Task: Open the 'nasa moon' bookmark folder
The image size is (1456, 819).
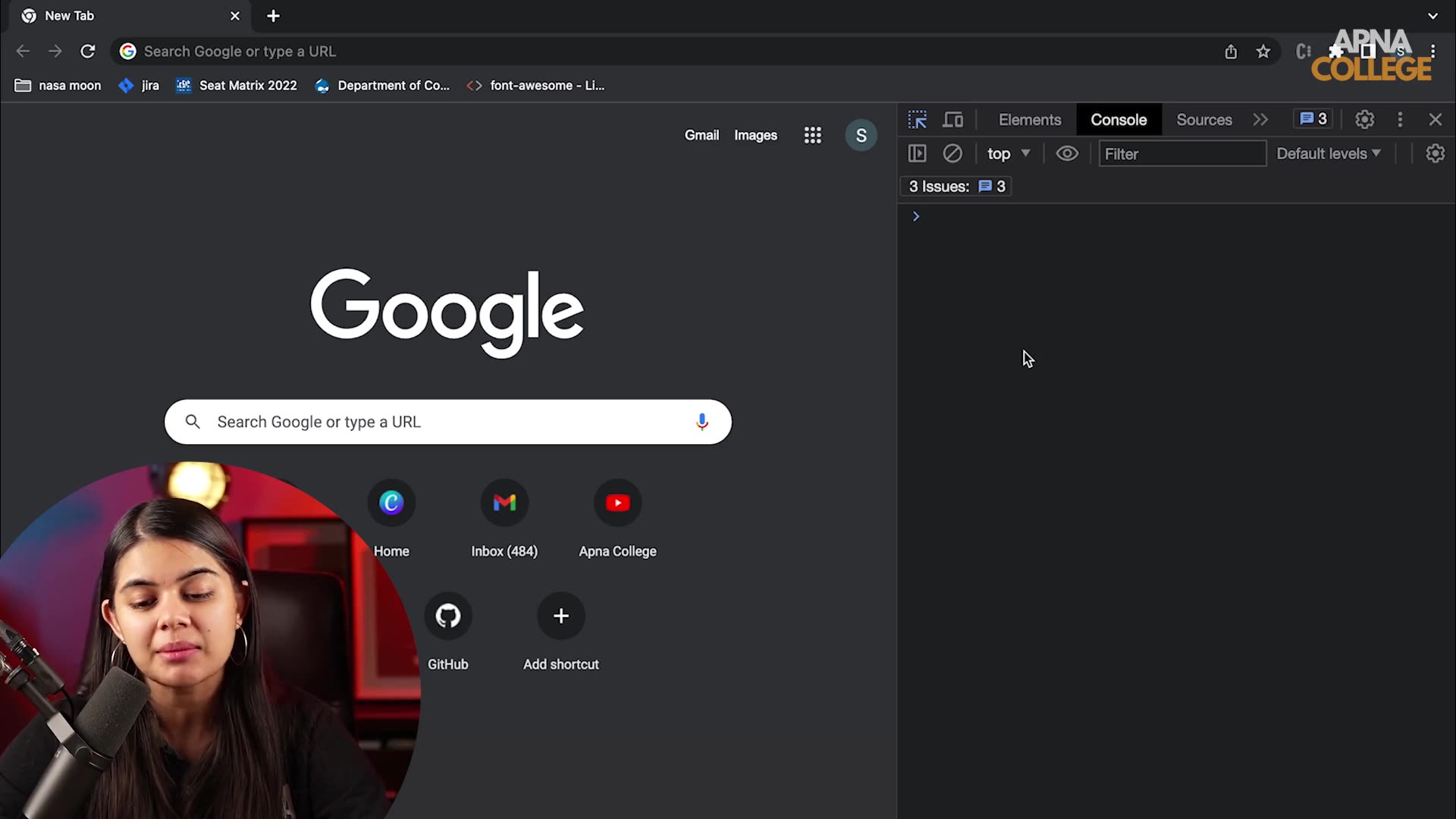Action: pyautogui.click(x=58, y=86)
